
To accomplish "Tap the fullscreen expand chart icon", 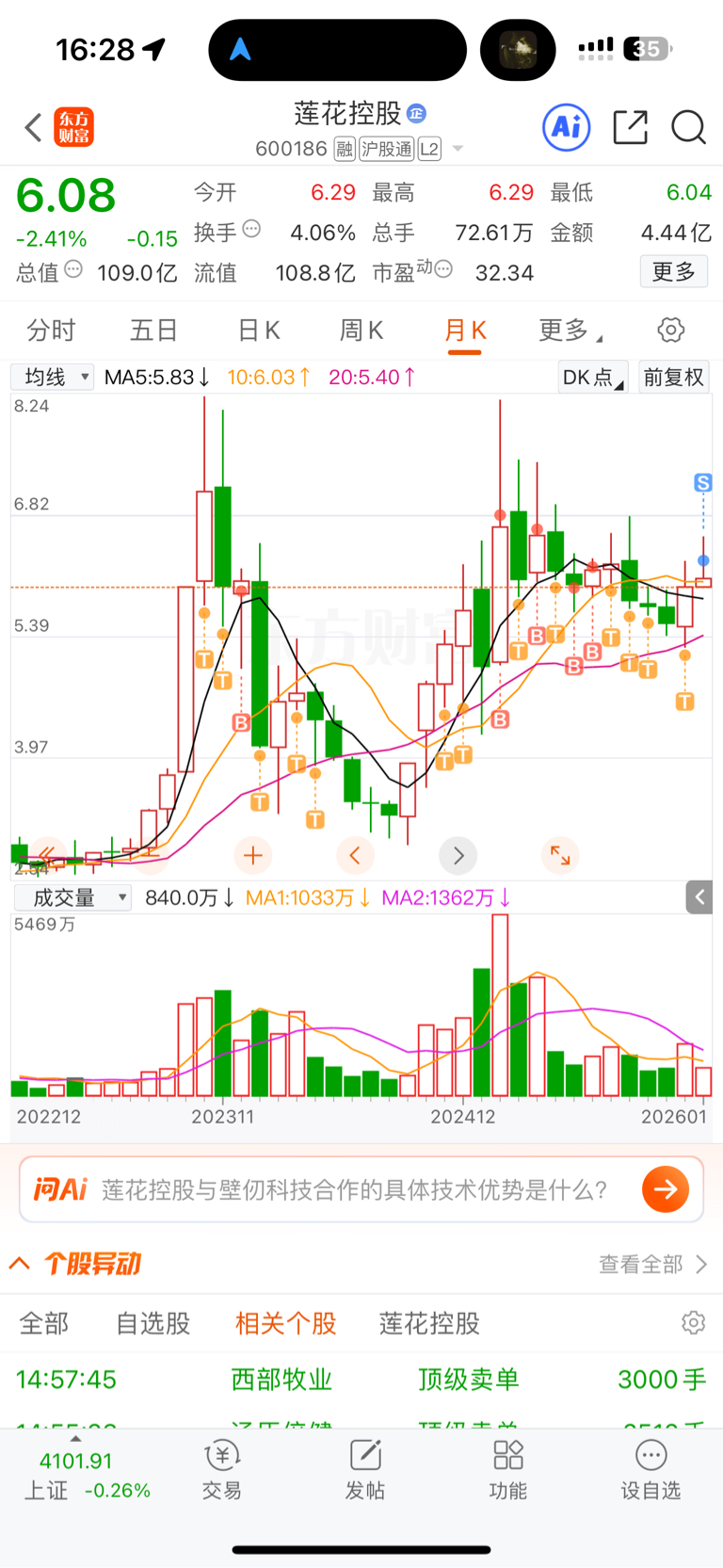I will 560,855.
